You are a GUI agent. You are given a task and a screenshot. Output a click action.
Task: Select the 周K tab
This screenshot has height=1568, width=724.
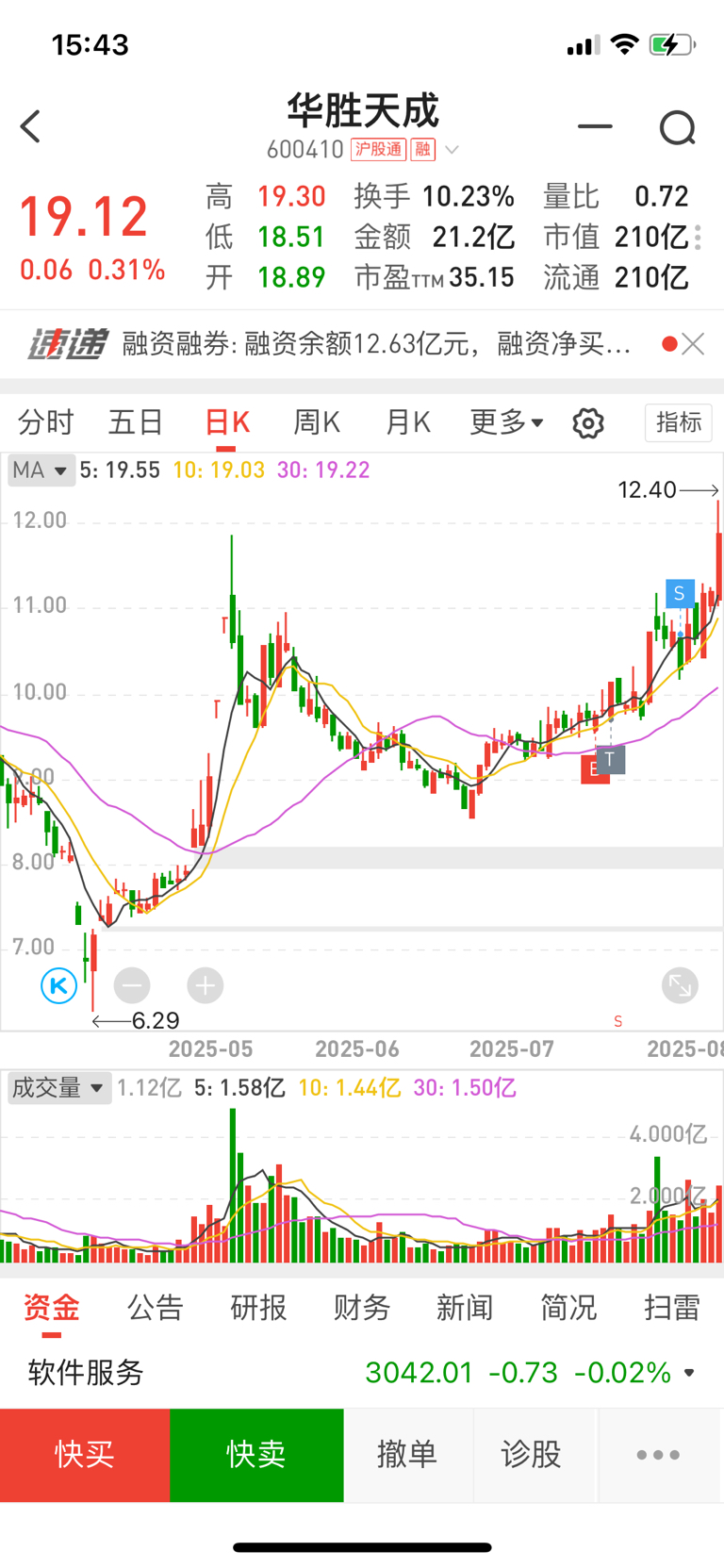pos(317,422)
